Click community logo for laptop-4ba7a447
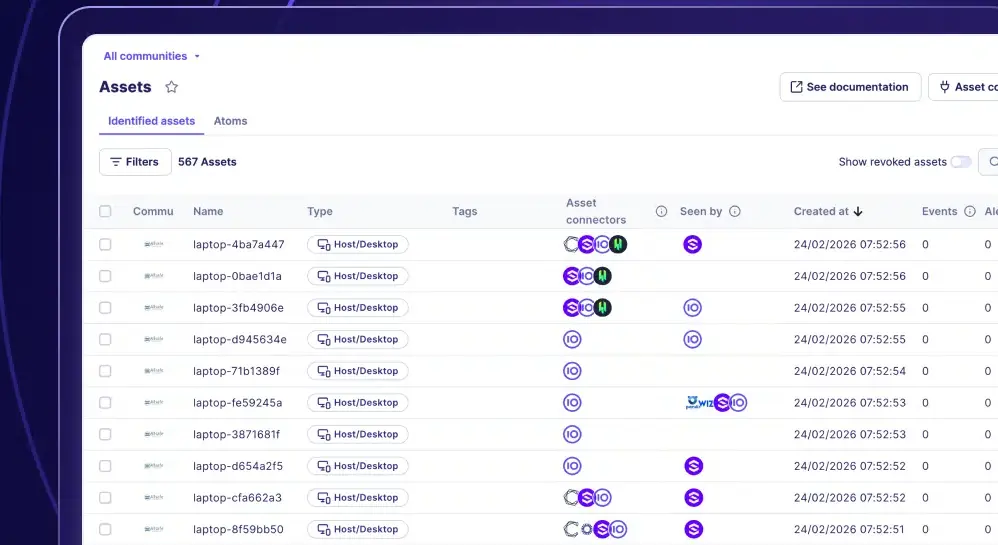 [x=153, y=244]
